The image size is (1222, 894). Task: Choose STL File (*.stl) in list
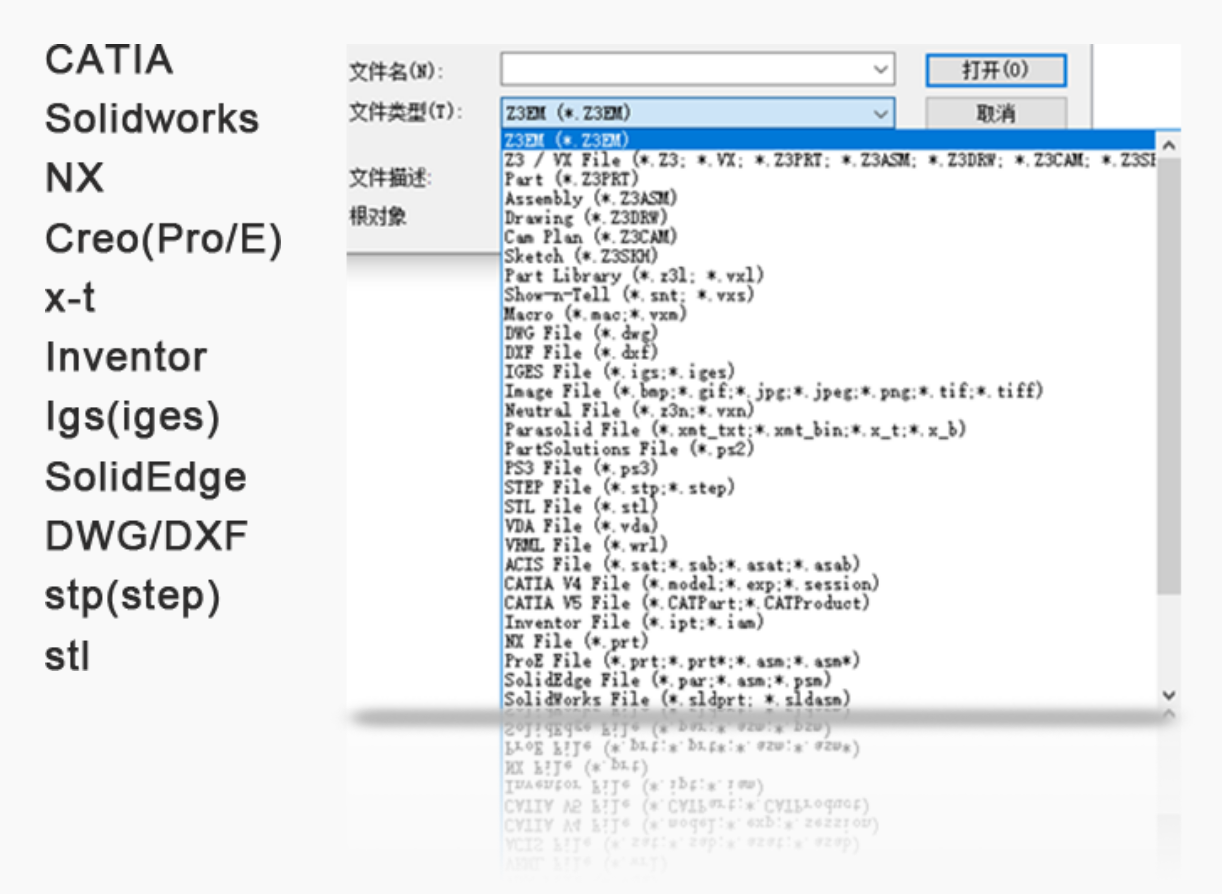pos(581,506)
